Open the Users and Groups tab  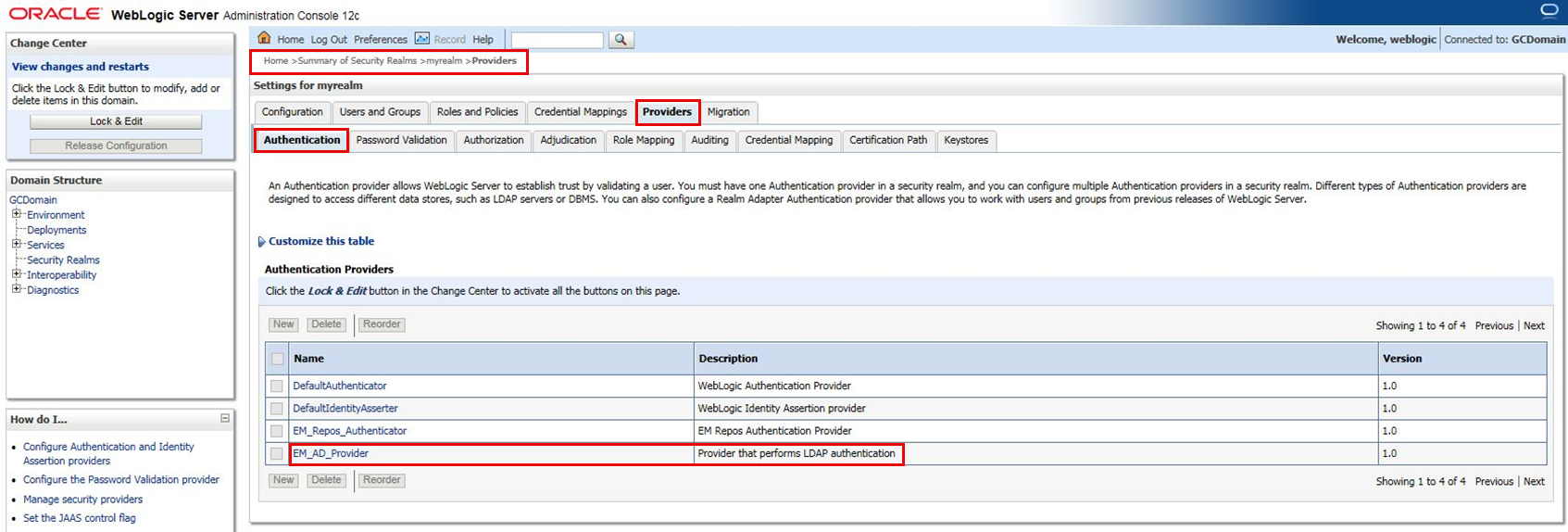tap(380, 112)
